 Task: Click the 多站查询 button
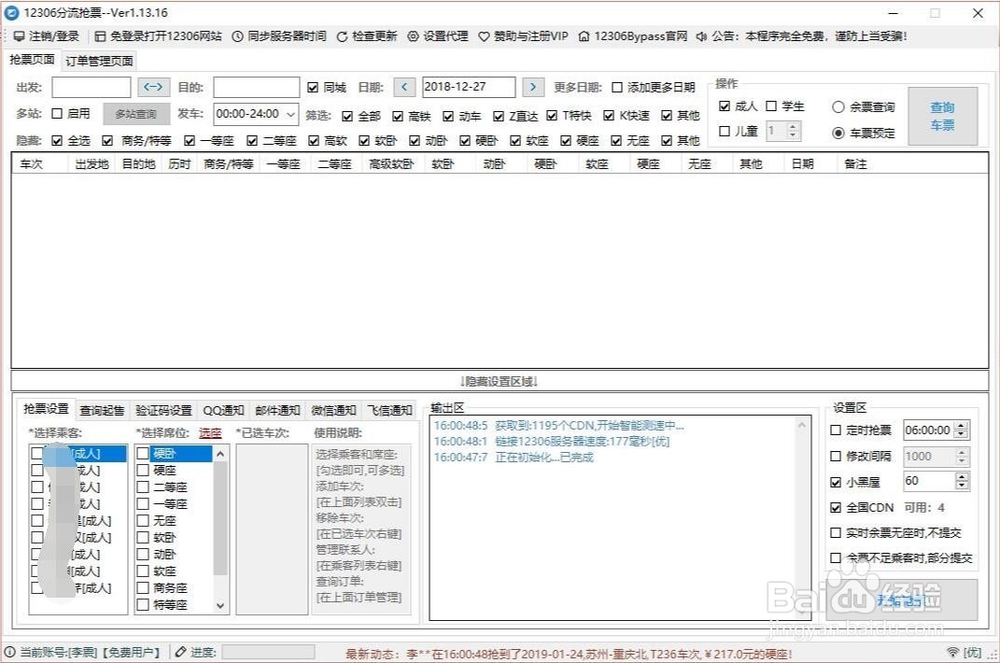[136, 114]
